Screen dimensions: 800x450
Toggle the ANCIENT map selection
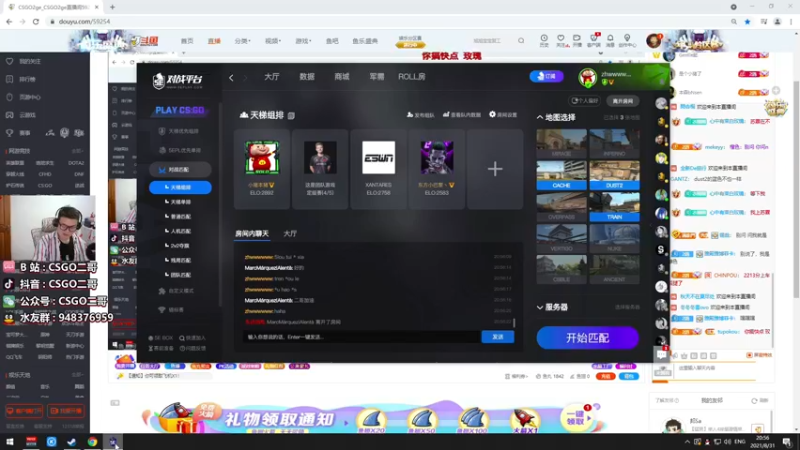[x=614, y=269]
